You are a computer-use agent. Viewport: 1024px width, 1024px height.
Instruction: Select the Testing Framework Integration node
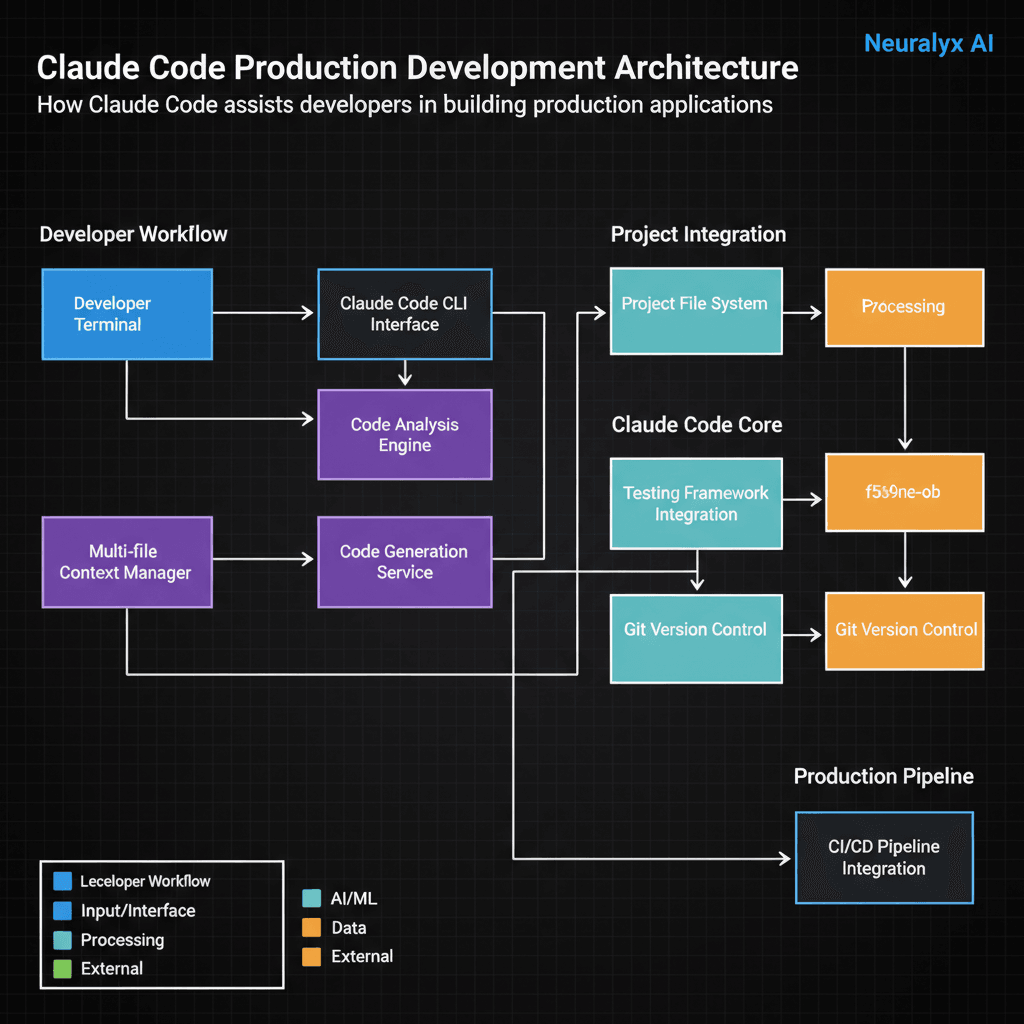click(x=696, y=504)
